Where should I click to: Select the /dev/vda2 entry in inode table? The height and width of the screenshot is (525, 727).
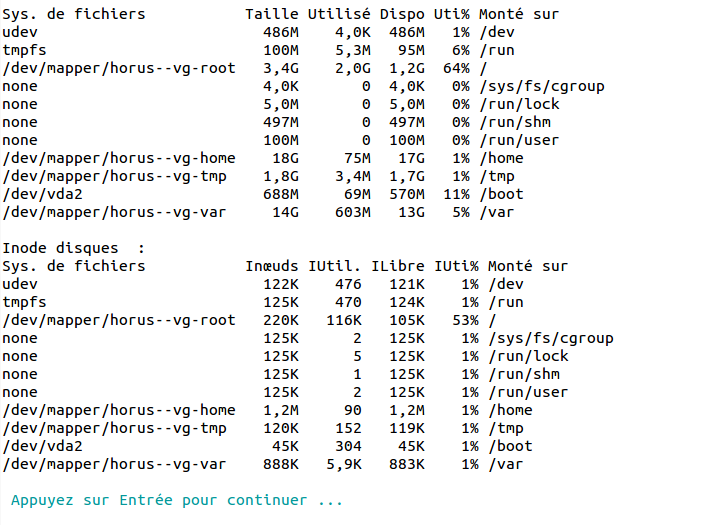click(43, 447)
